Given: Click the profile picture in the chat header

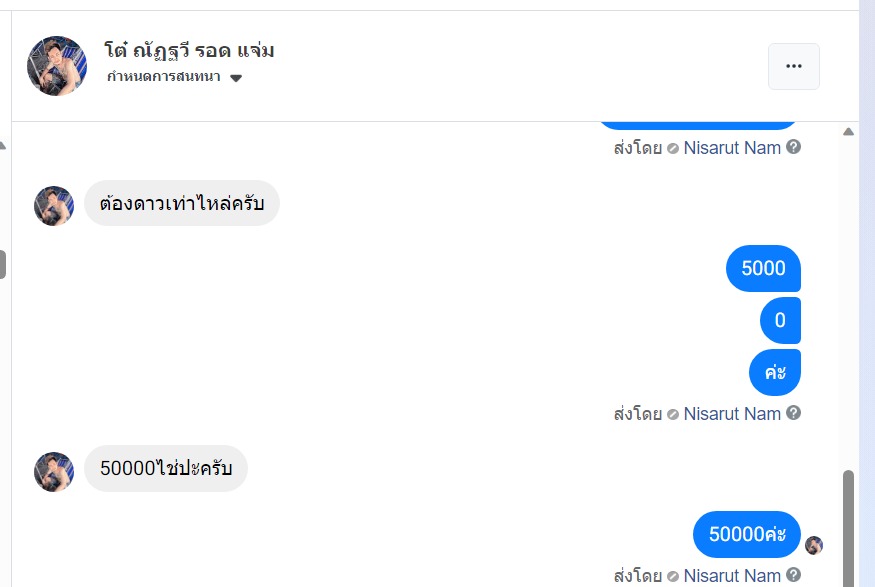Looking at the screenshot, I should pyautogui.click(x=57, y=66).
